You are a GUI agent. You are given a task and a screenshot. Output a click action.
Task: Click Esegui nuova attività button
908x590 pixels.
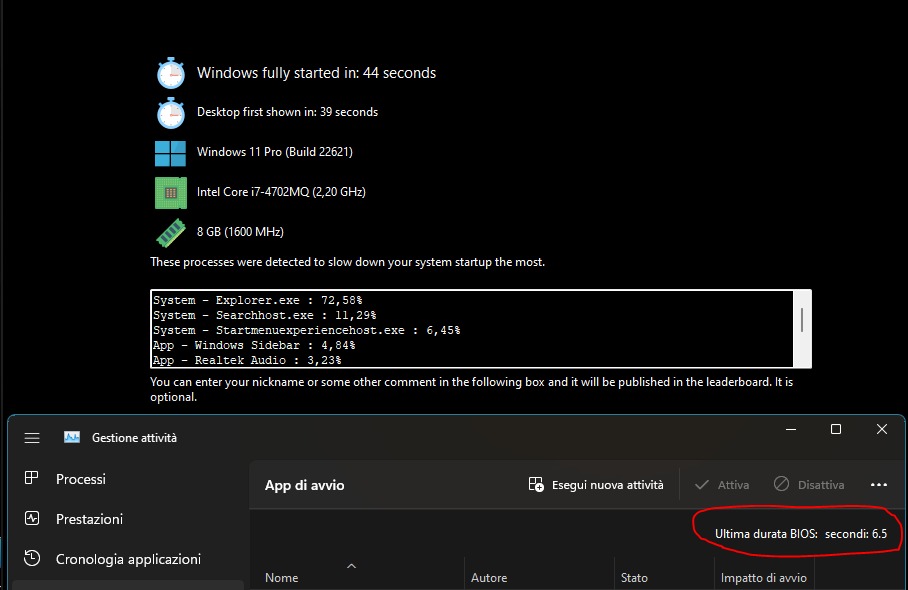coord(596,485)
